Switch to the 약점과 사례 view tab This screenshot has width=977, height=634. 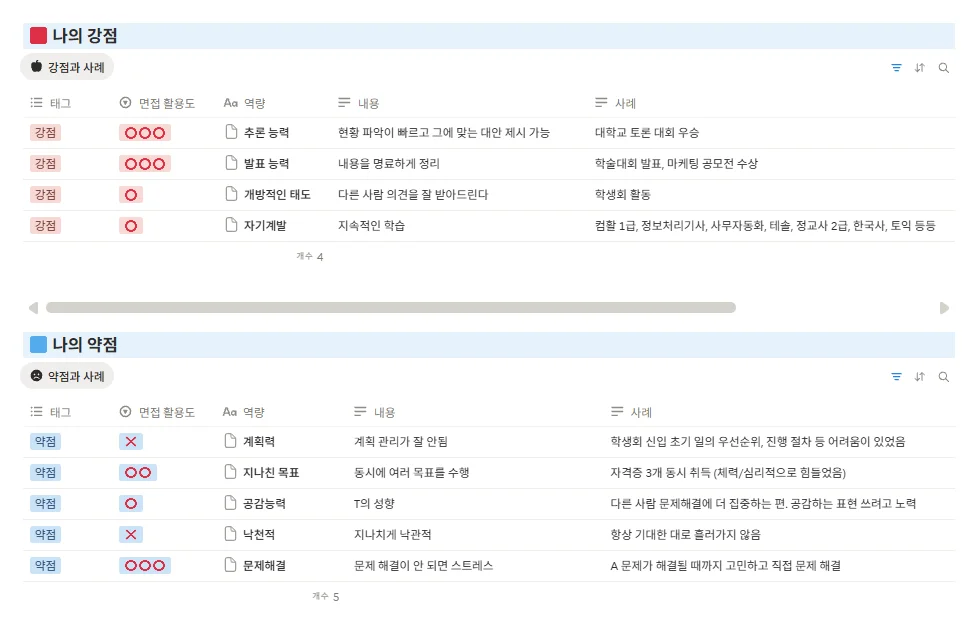69,377
